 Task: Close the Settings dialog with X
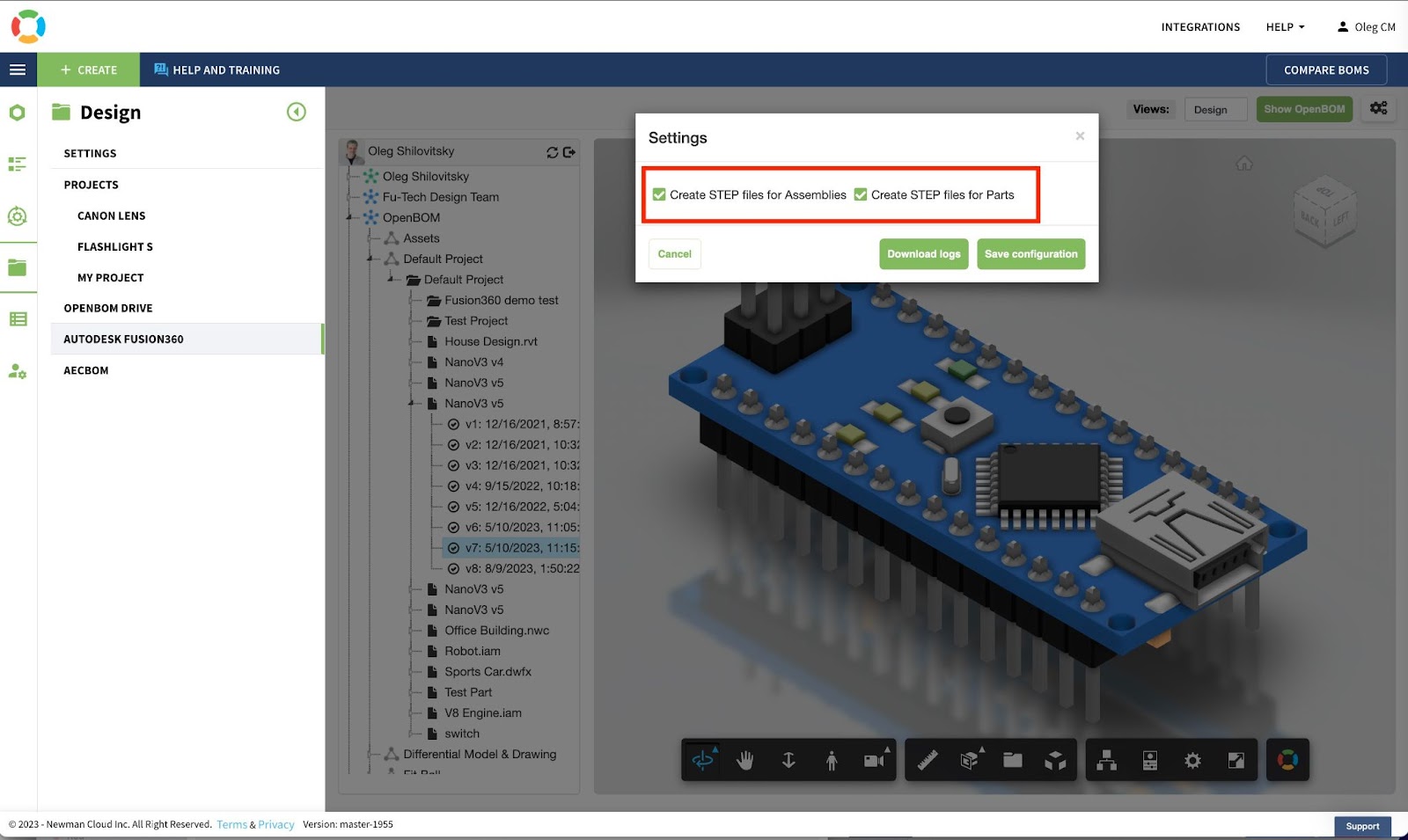coord(1080,135)
